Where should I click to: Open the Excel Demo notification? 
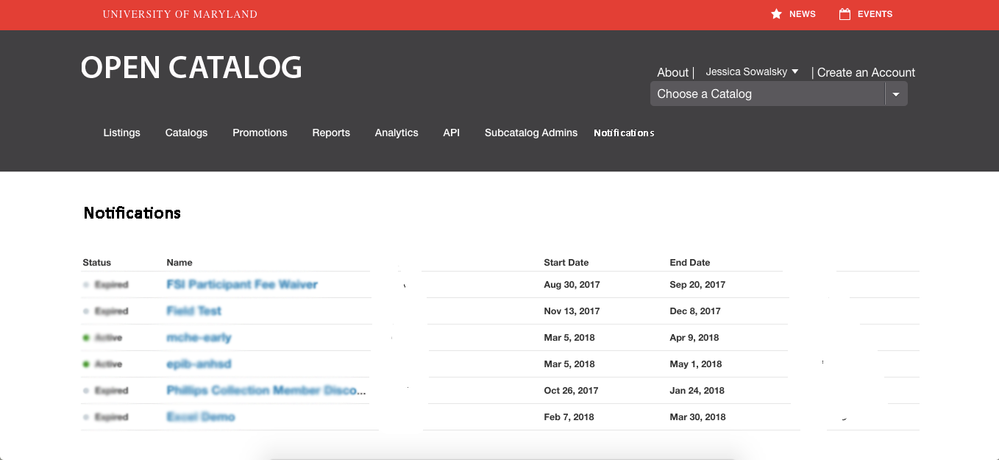coord(201,417)
